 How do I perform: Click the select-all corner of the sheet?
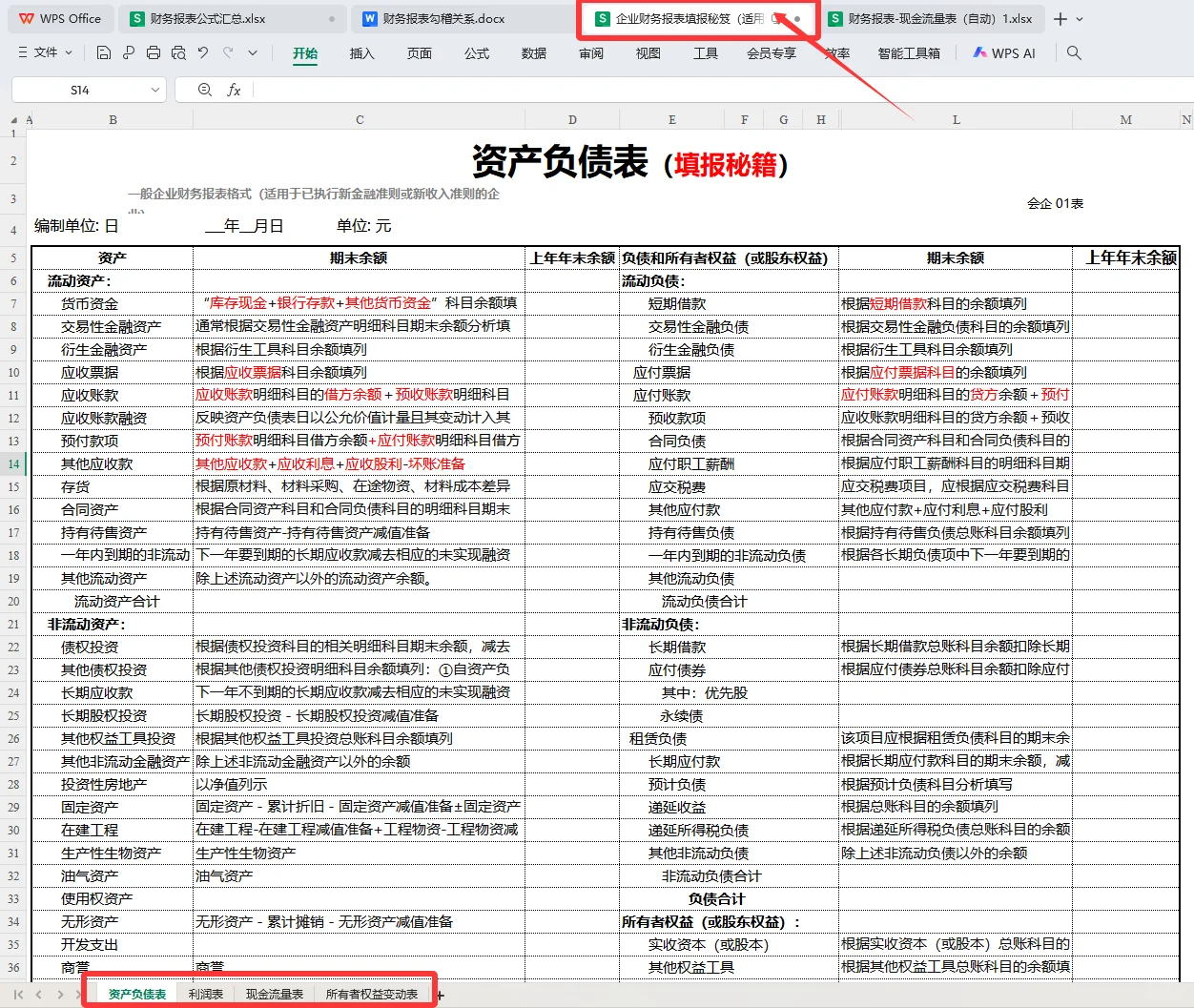(x=13, y=120)
